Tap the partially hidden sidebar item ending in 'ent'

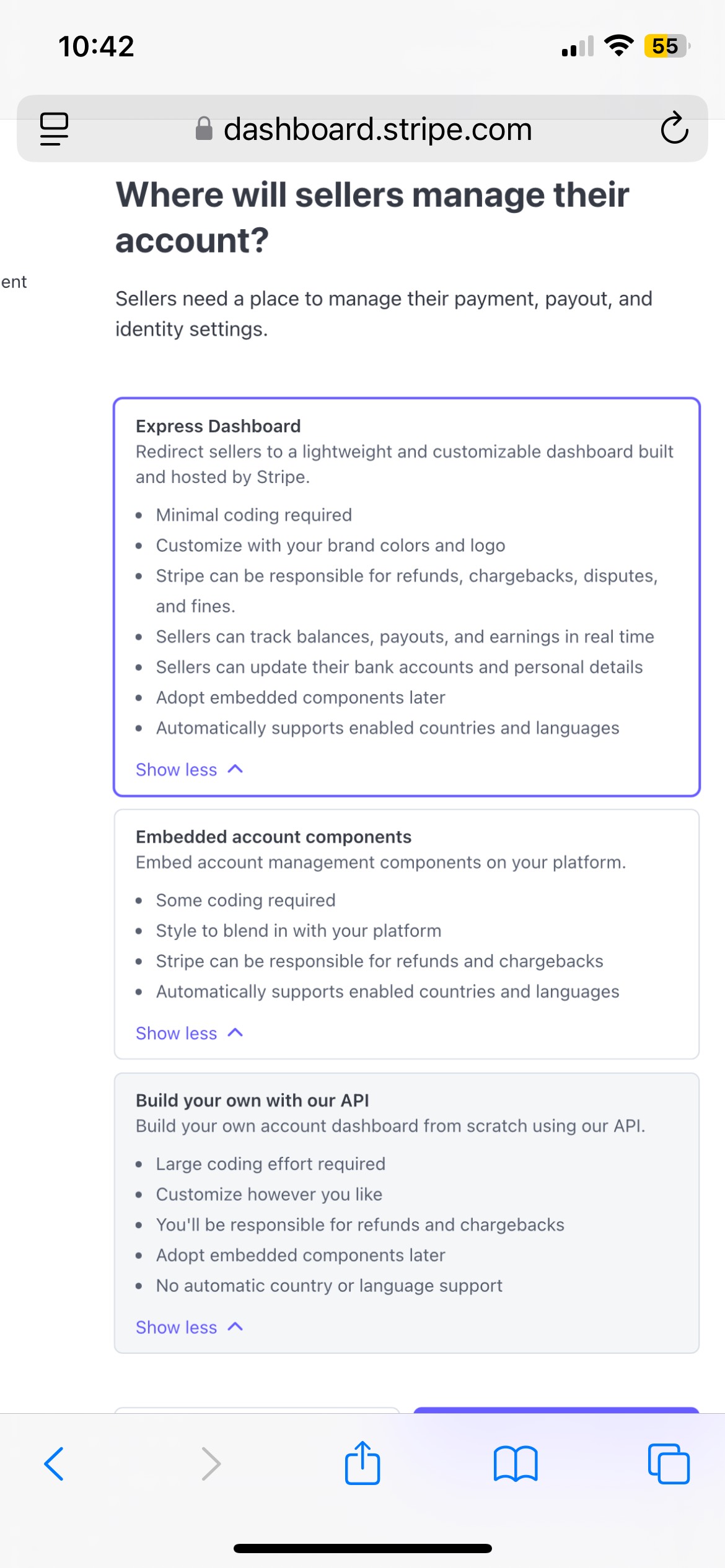point(14,282)
